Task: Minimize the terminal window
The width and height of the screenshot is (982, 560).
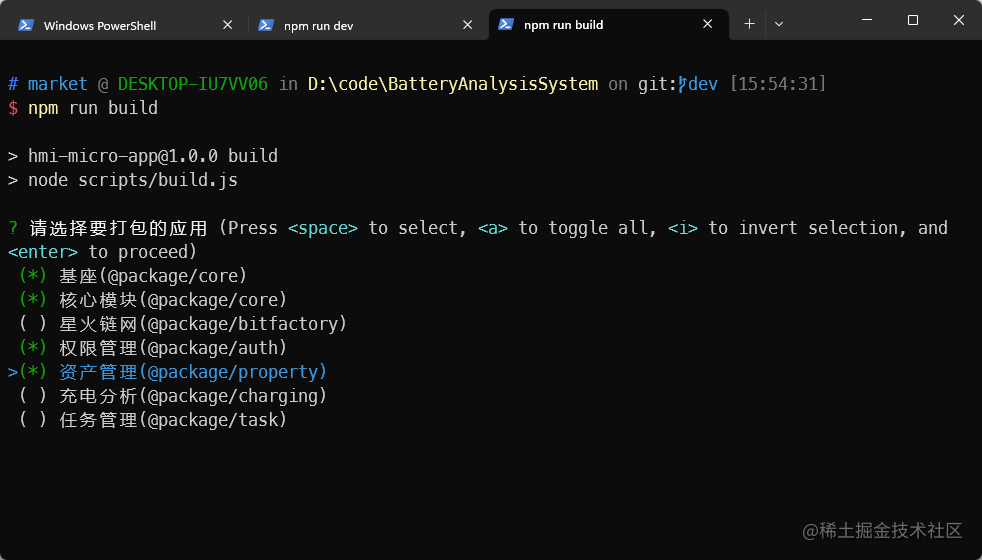Action: point(867,20)
